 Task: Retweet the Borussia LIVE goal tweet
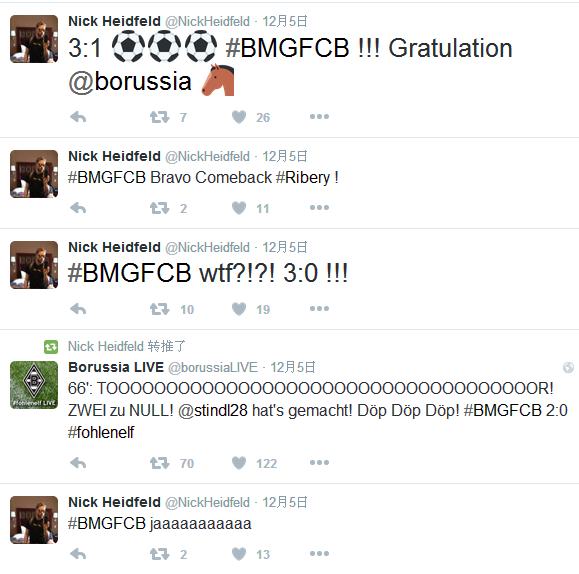click(x=160, y=463)
